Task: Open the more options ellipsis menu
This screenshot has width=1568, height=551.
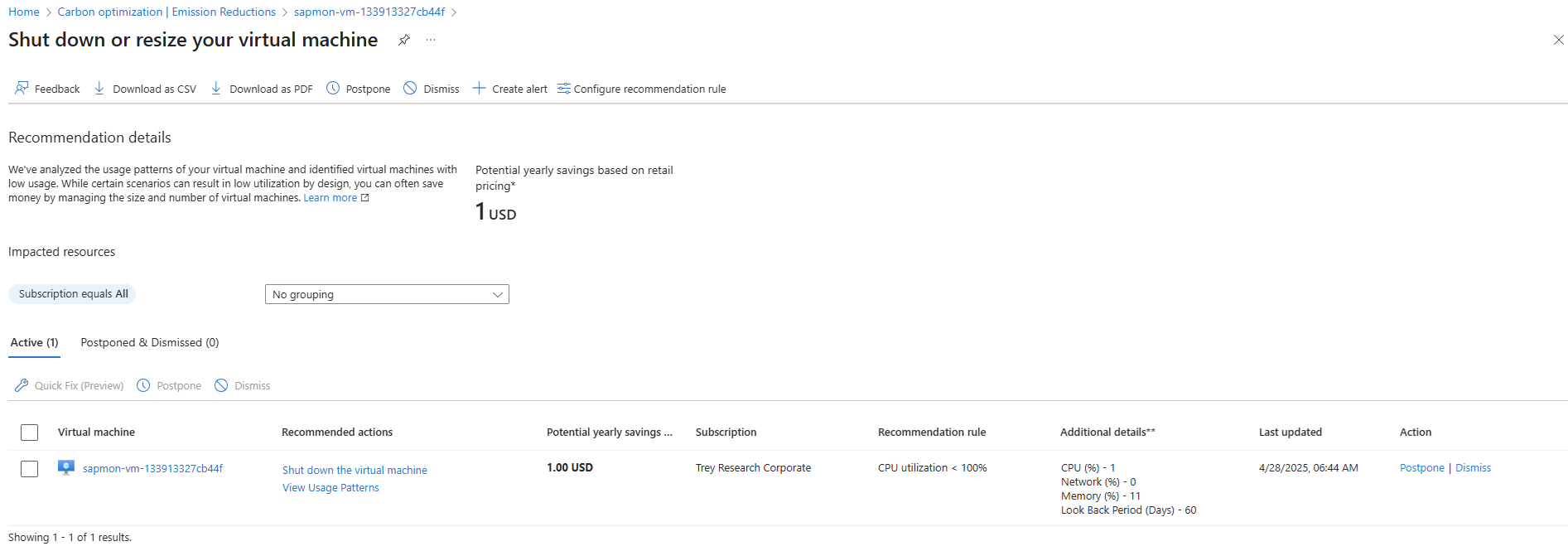Action: [431, 40]
